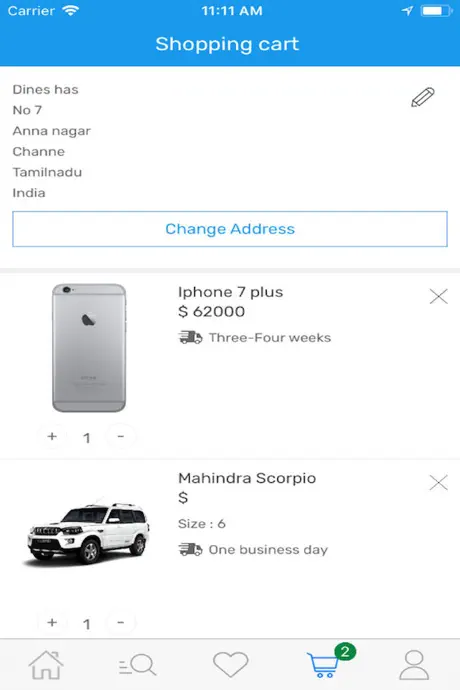Open the Mahindra Scorpio product title
The width and height of the screenshot is (460, 690).
pos(247,478)
